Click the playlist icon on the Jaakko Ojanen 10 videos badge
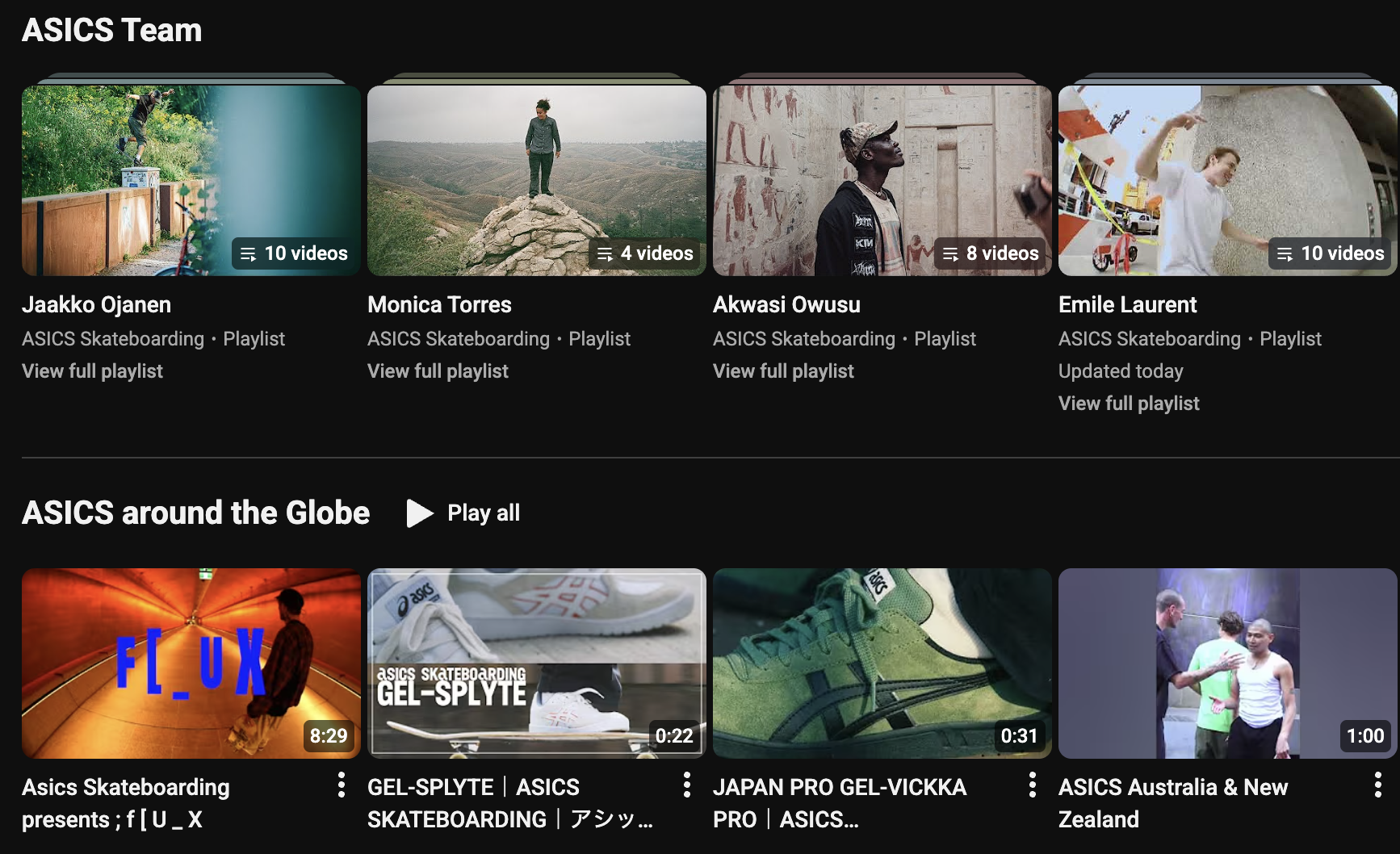This screenshot has width=1400, height=854. (249, 254)
